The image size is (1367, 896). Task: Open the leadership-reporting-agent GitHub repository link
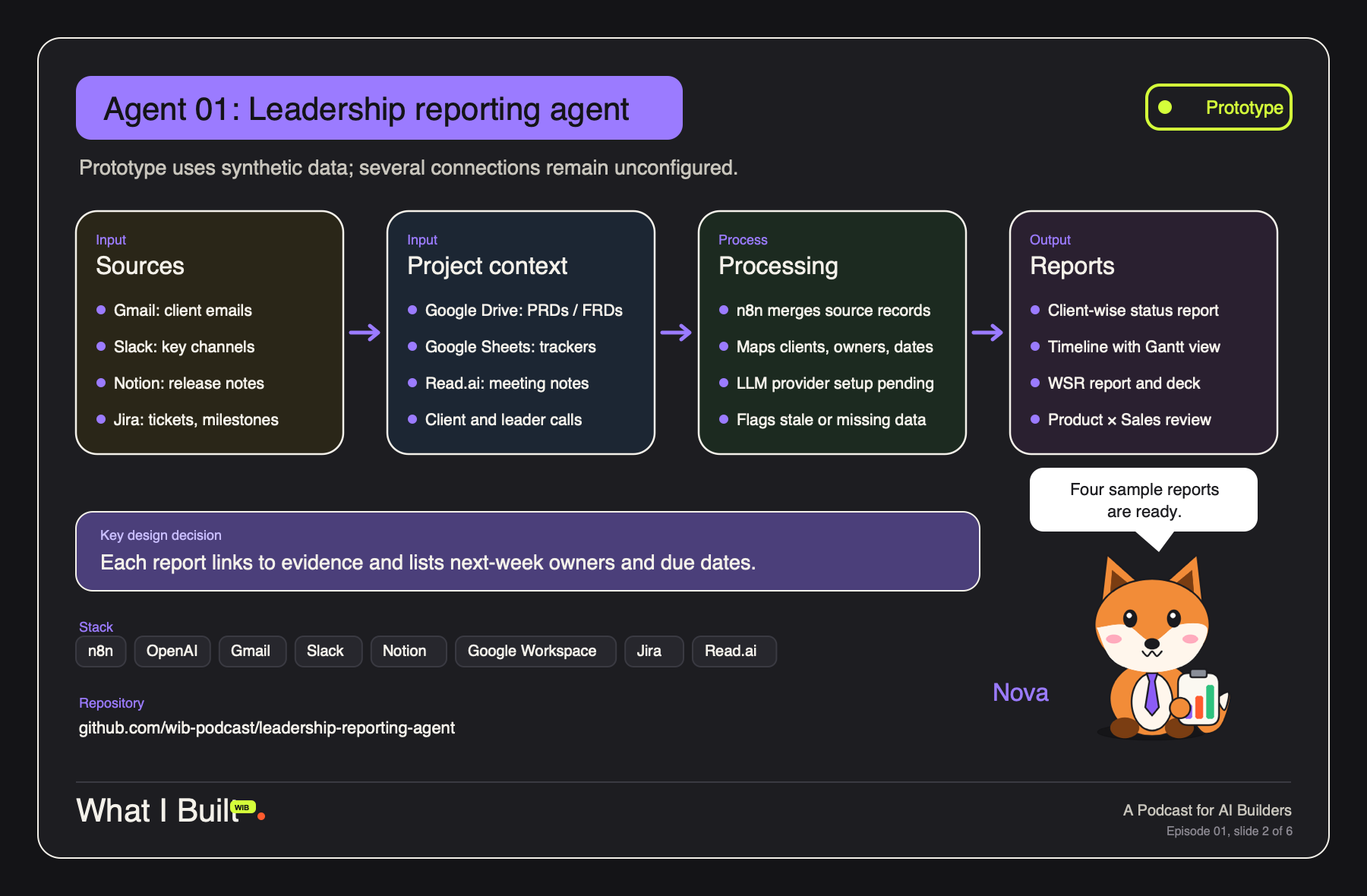267,727
